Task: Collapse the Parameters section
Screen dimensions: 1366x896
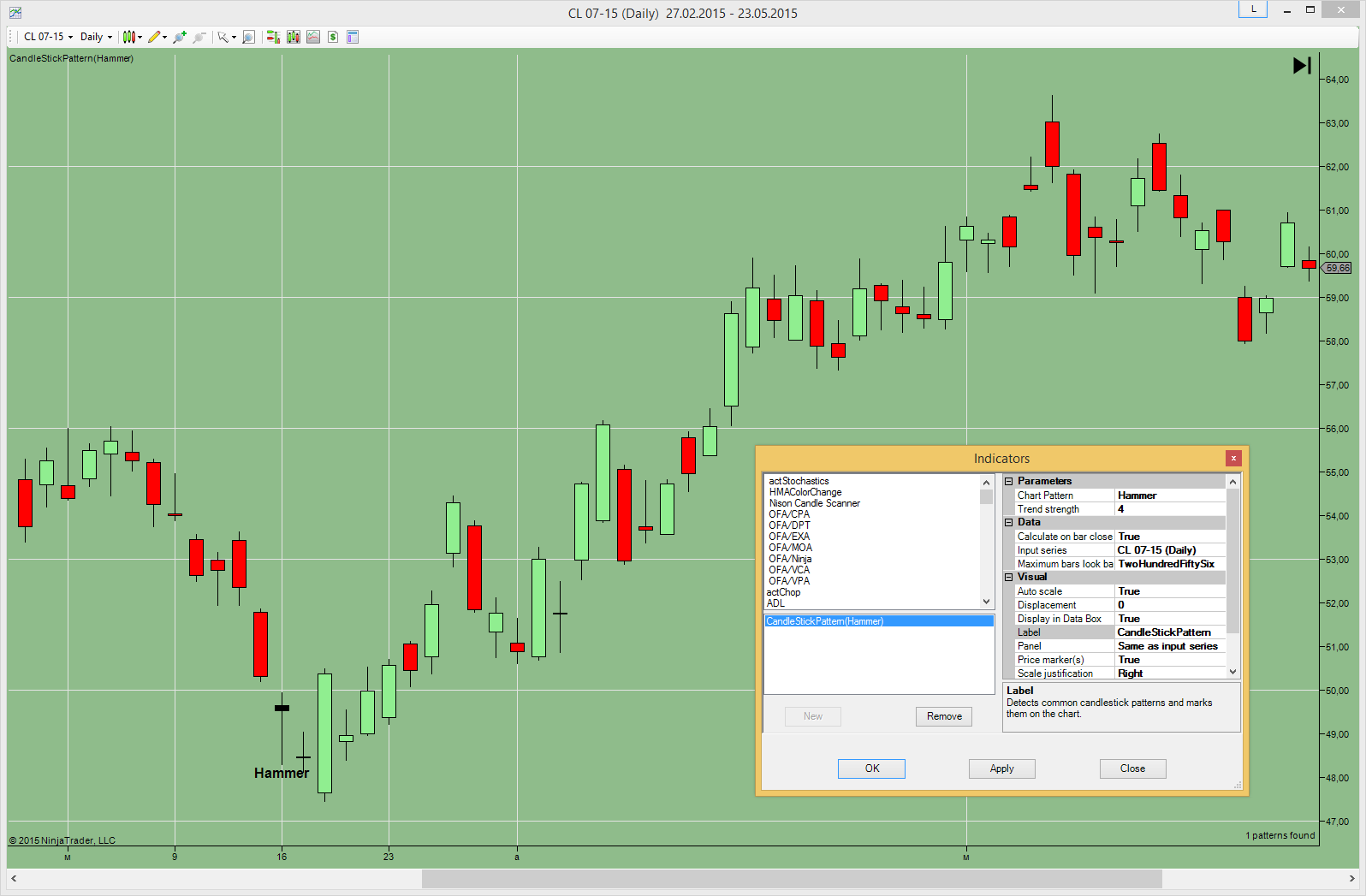Action: (1009, 481)
